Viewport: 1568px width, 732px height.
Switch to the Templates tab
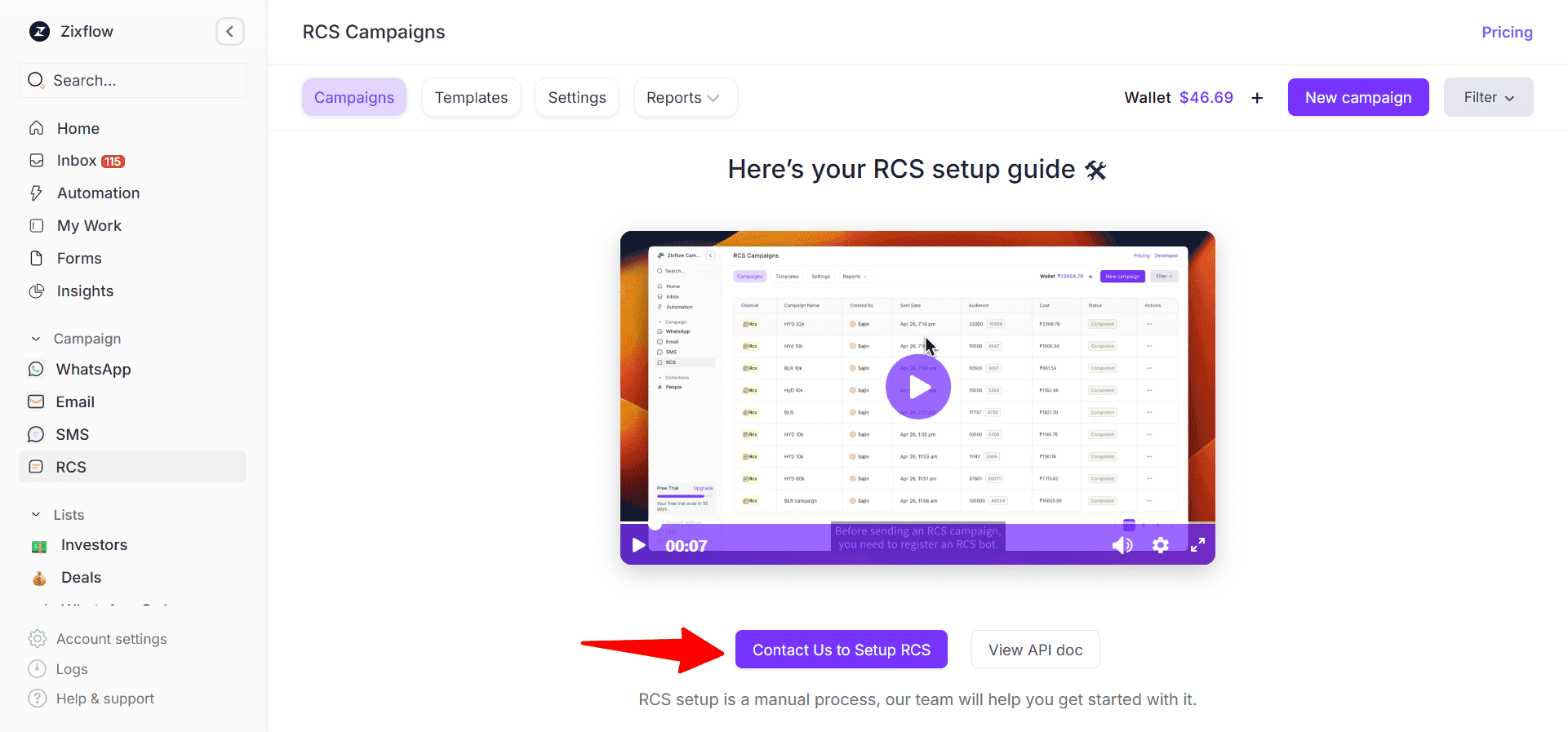(471, 98)
